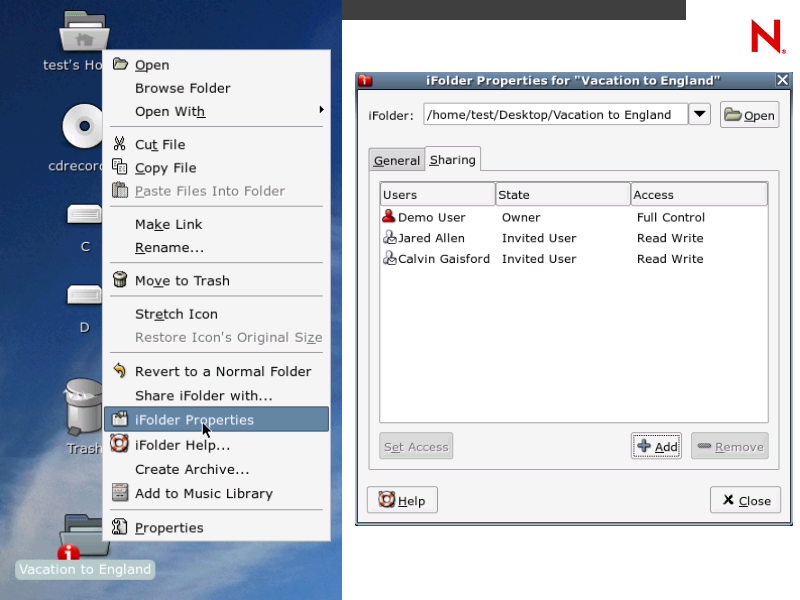This screenshot has width=800, height=600.
Task: Expand the iFolder path dropdown arrow
Action: pos(699,114)
